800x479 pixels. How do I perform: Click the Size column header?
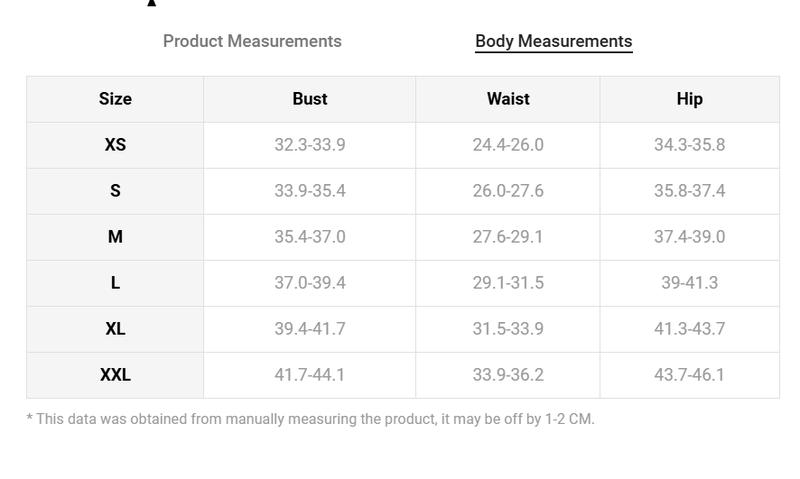115,99
